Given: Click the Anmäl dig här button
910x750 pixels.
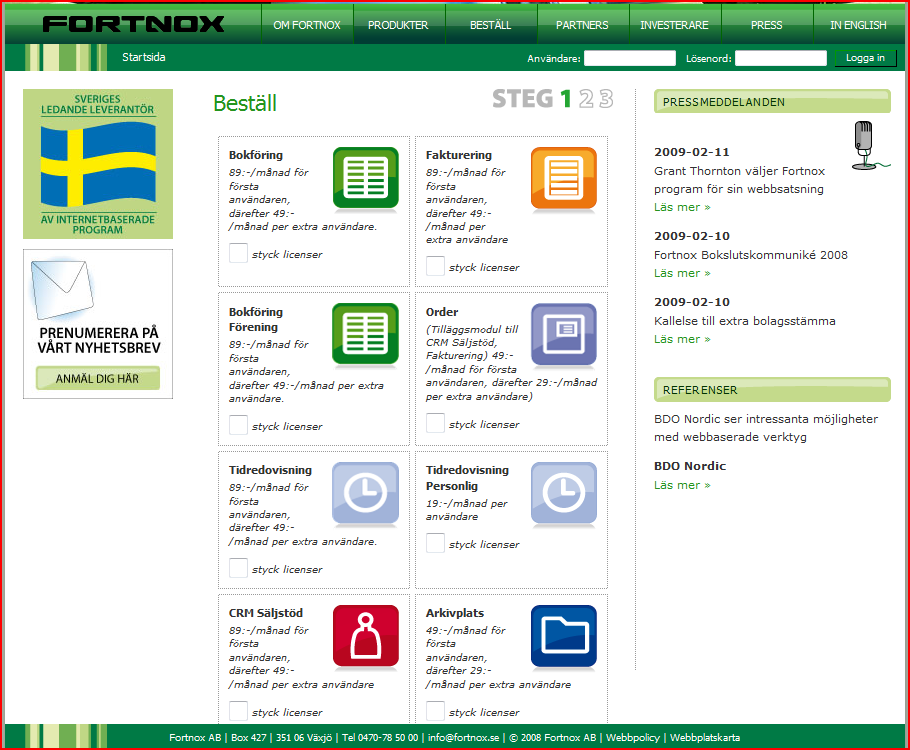Looking at the screenshot, I should (x=98, y=378).
